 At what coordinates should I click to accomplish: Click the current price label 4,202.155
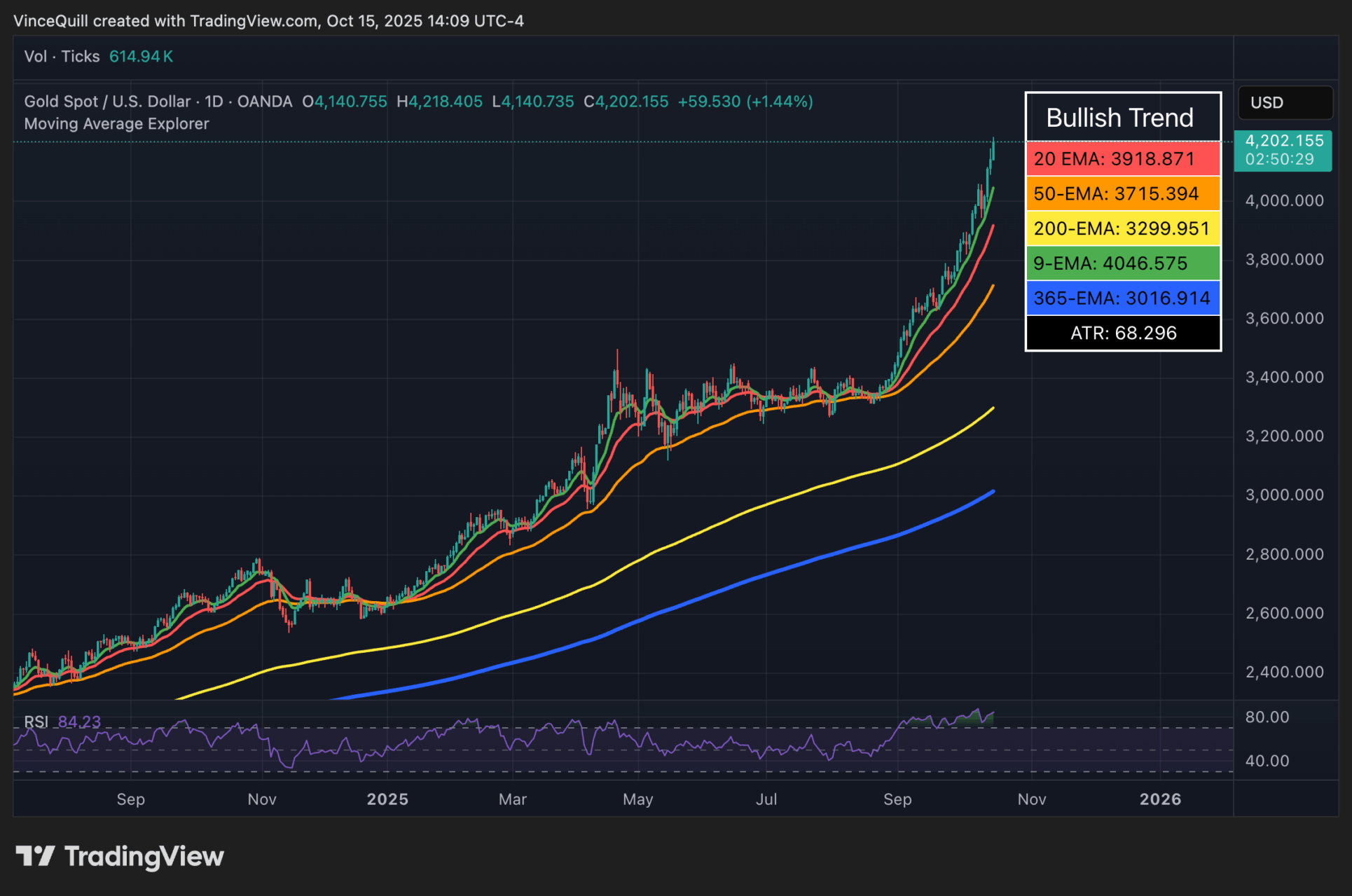[x=1283, y=142]
